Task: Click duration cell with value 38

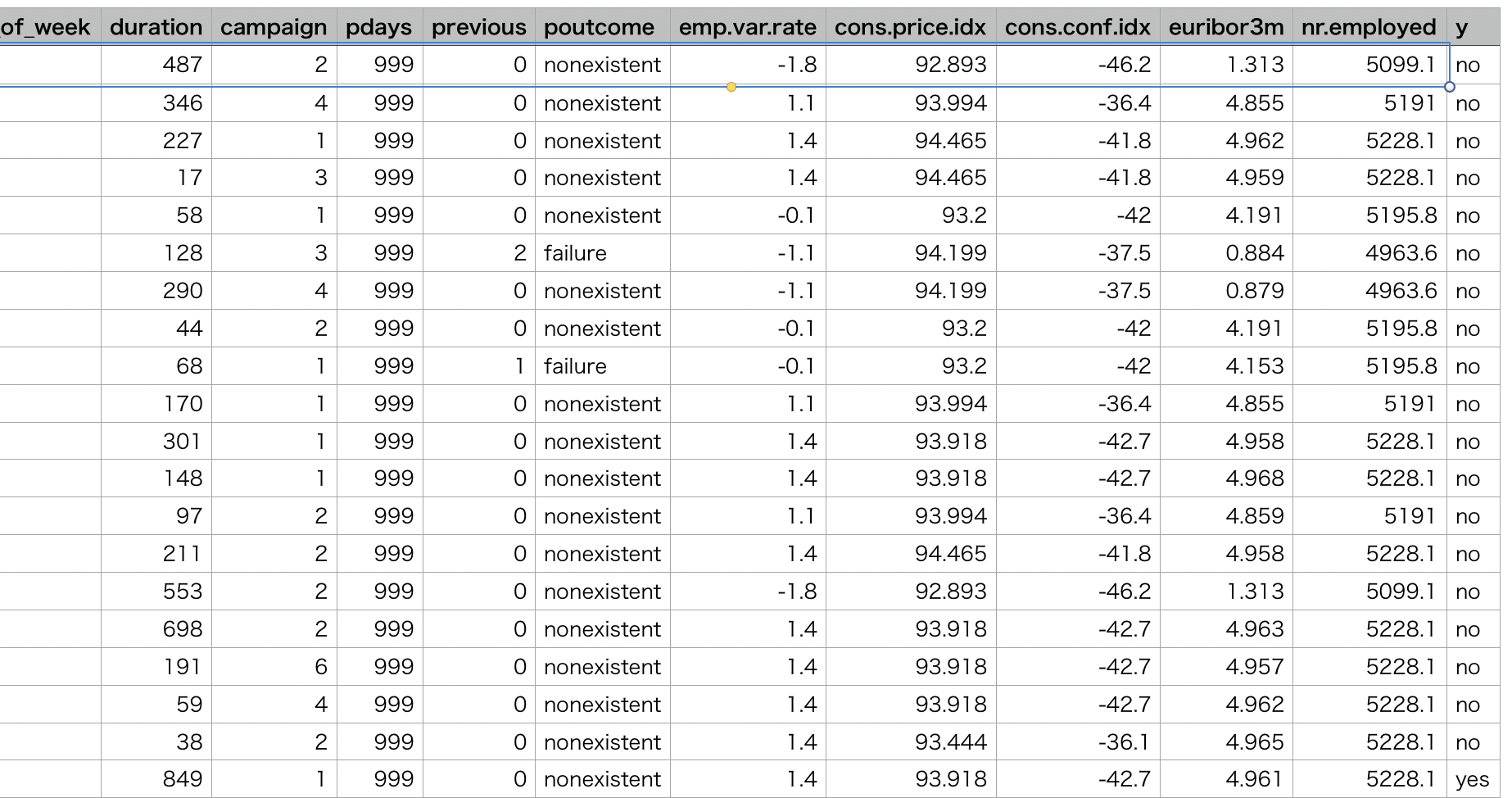Action: point(156,742)
